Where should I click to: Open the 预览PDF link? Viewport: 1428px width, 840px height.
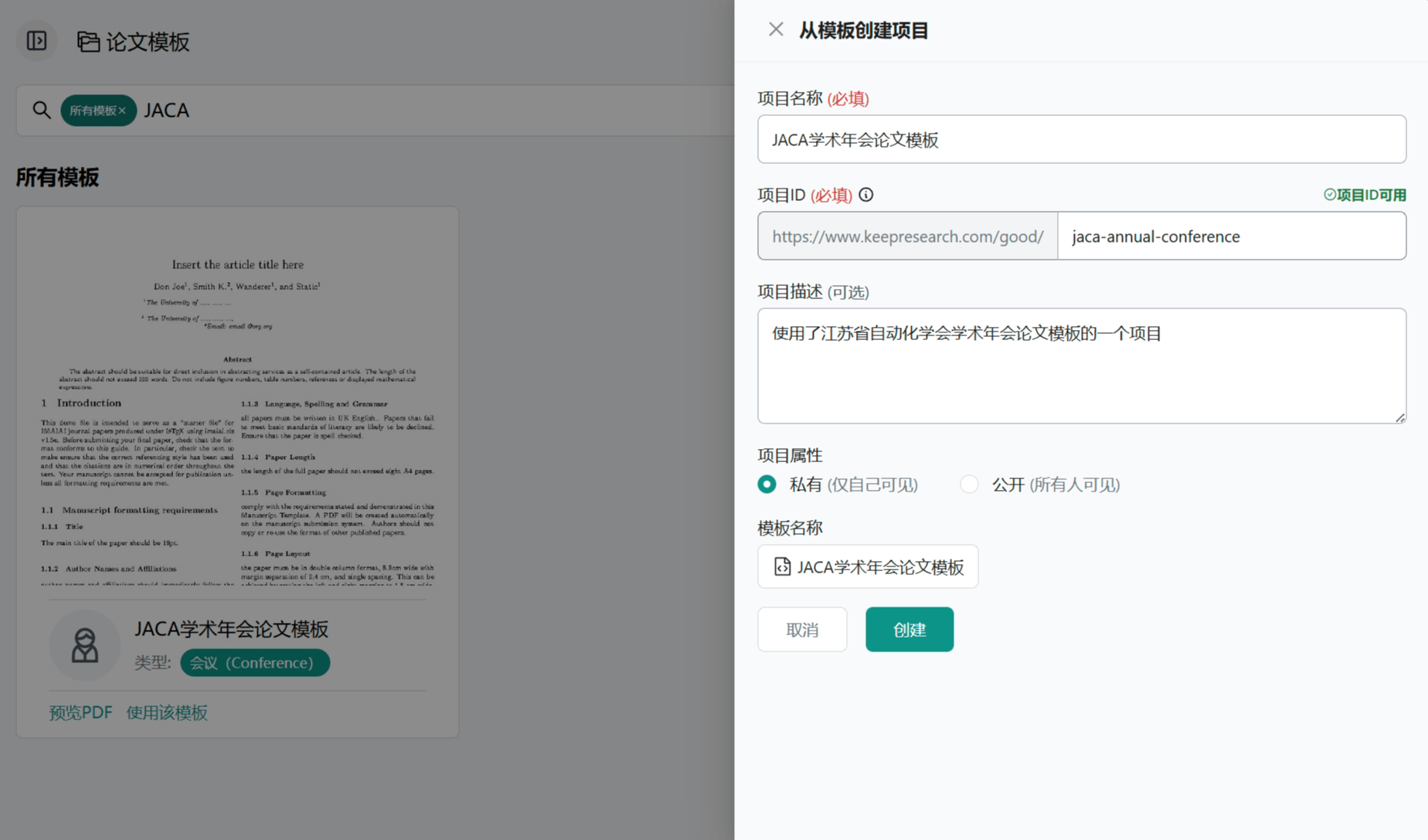point(80,712)
